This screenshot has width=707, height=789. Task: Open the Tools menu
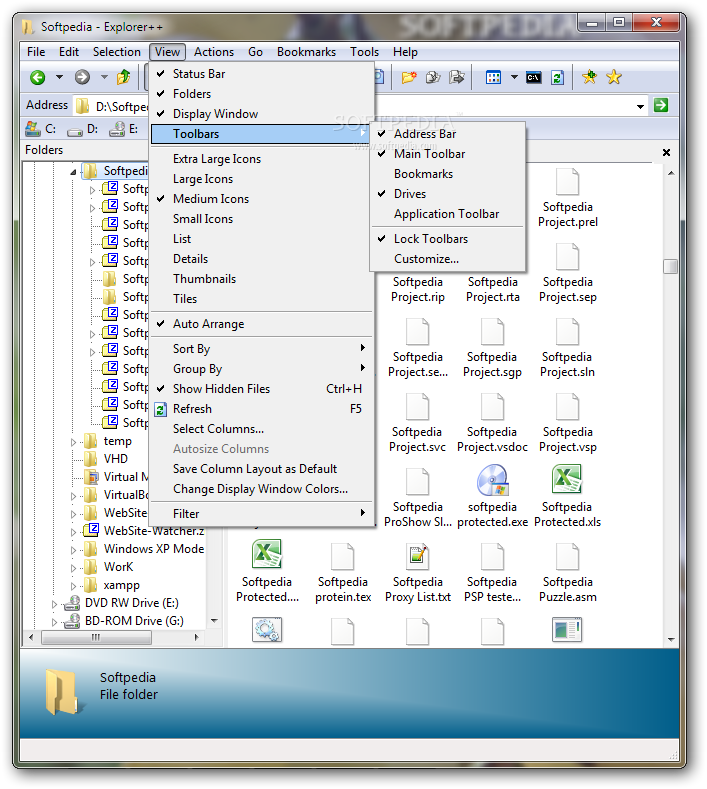[x=364, y=52]
